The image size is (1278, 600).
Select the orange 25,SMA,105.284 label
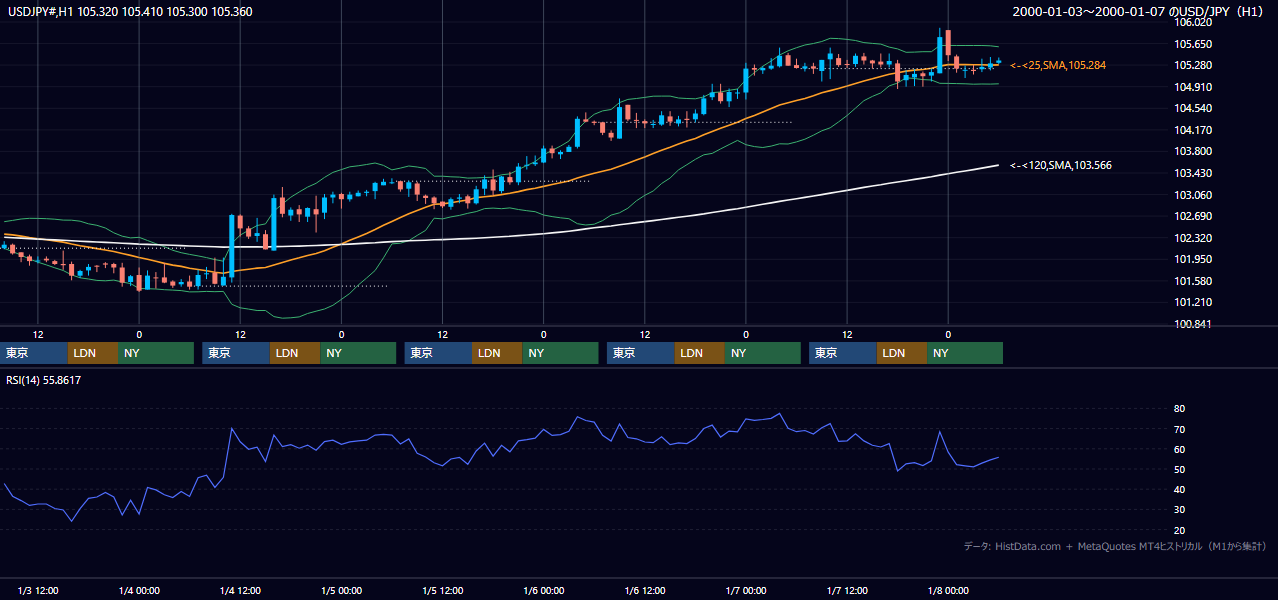[x=1058, y=65]
